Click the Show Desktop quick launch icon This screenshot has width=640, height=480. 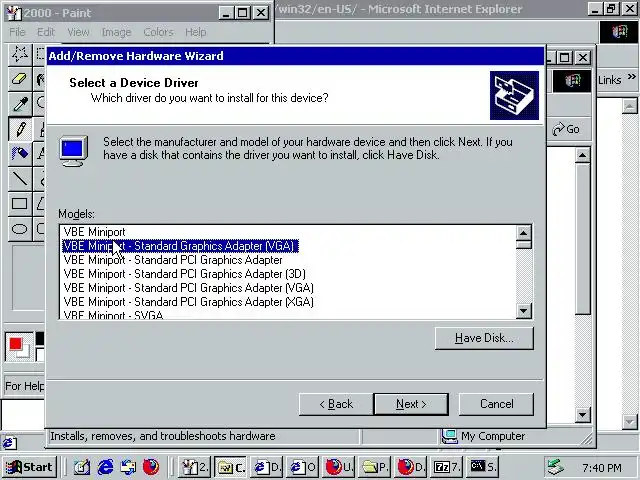point(82,467)
